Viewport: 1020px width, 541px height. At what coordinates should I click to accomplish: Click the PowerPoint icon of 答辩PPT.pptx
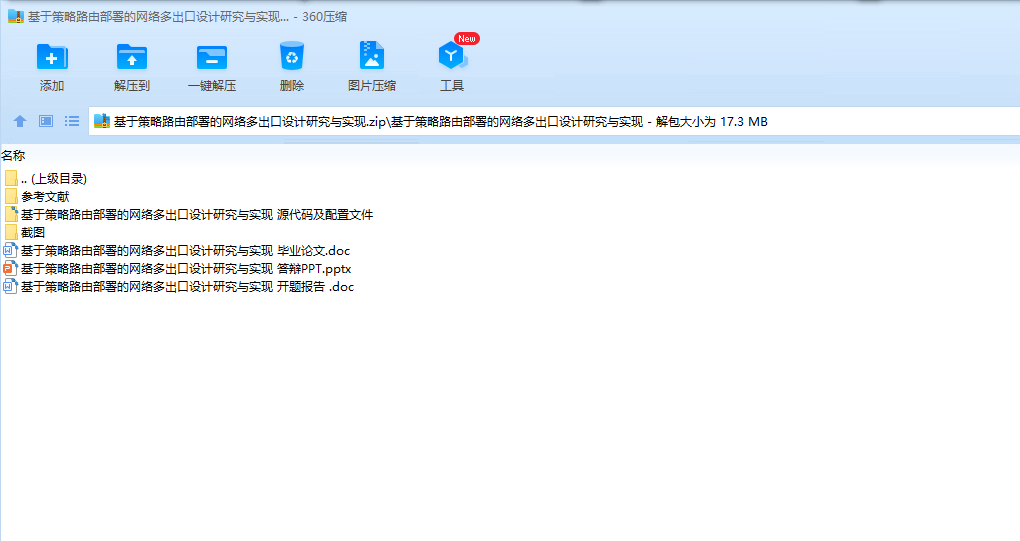(10, 269)
